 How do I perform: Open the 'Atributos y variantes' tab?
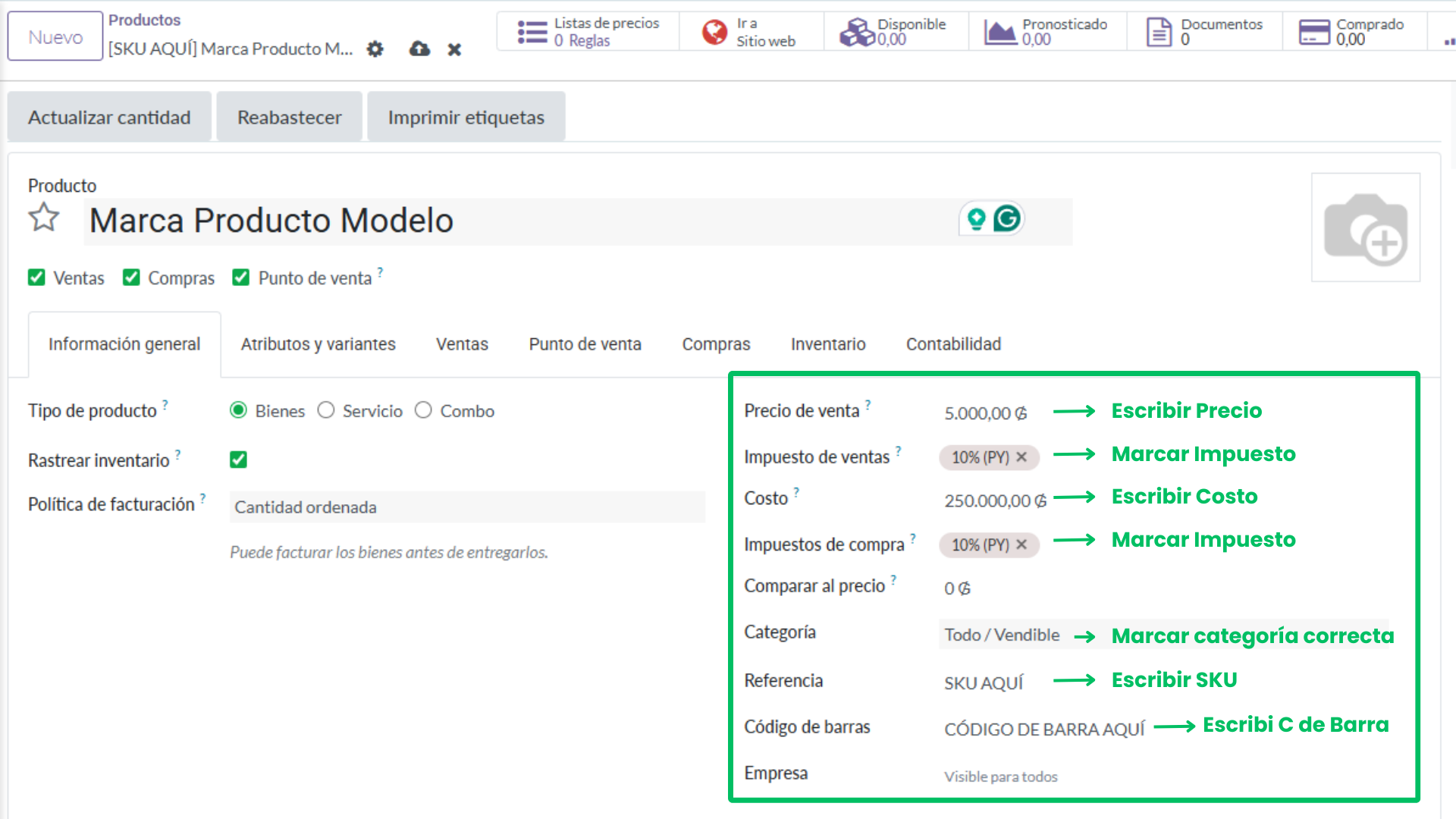318,344
